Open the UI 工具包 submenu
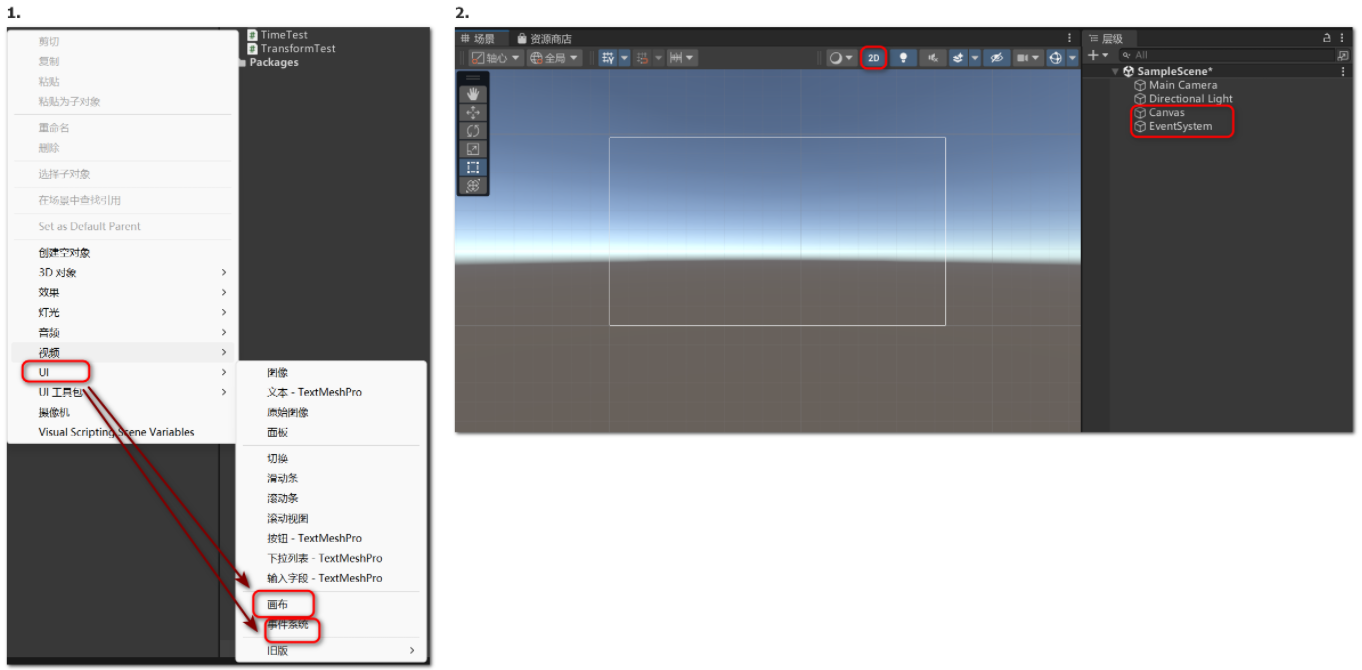The height and width of the screenshot is (670, 1362). (x=123, y=392)
